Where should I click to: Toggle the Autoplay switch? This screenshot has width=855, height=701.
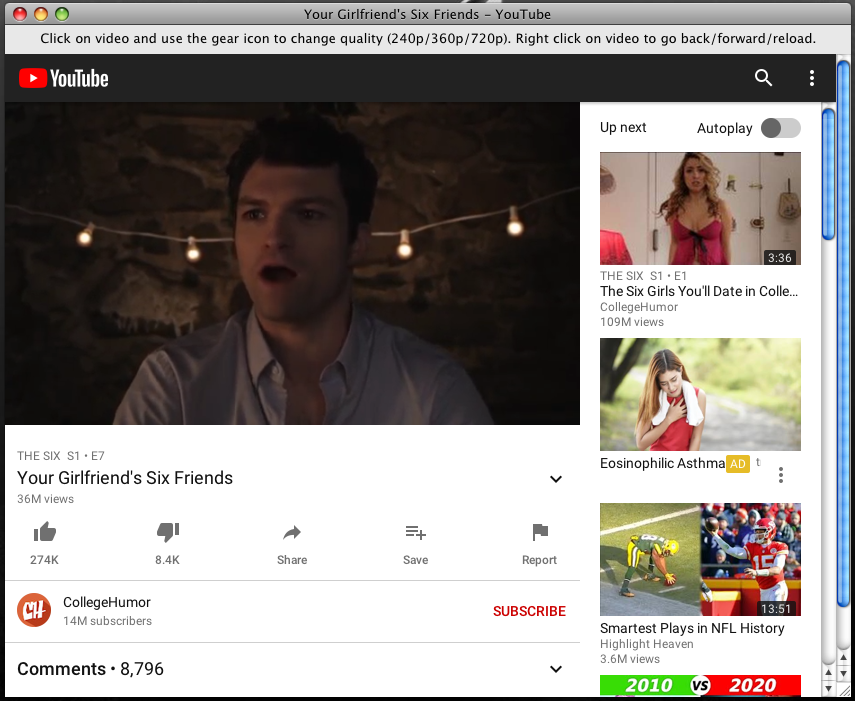tap(781, 129)
